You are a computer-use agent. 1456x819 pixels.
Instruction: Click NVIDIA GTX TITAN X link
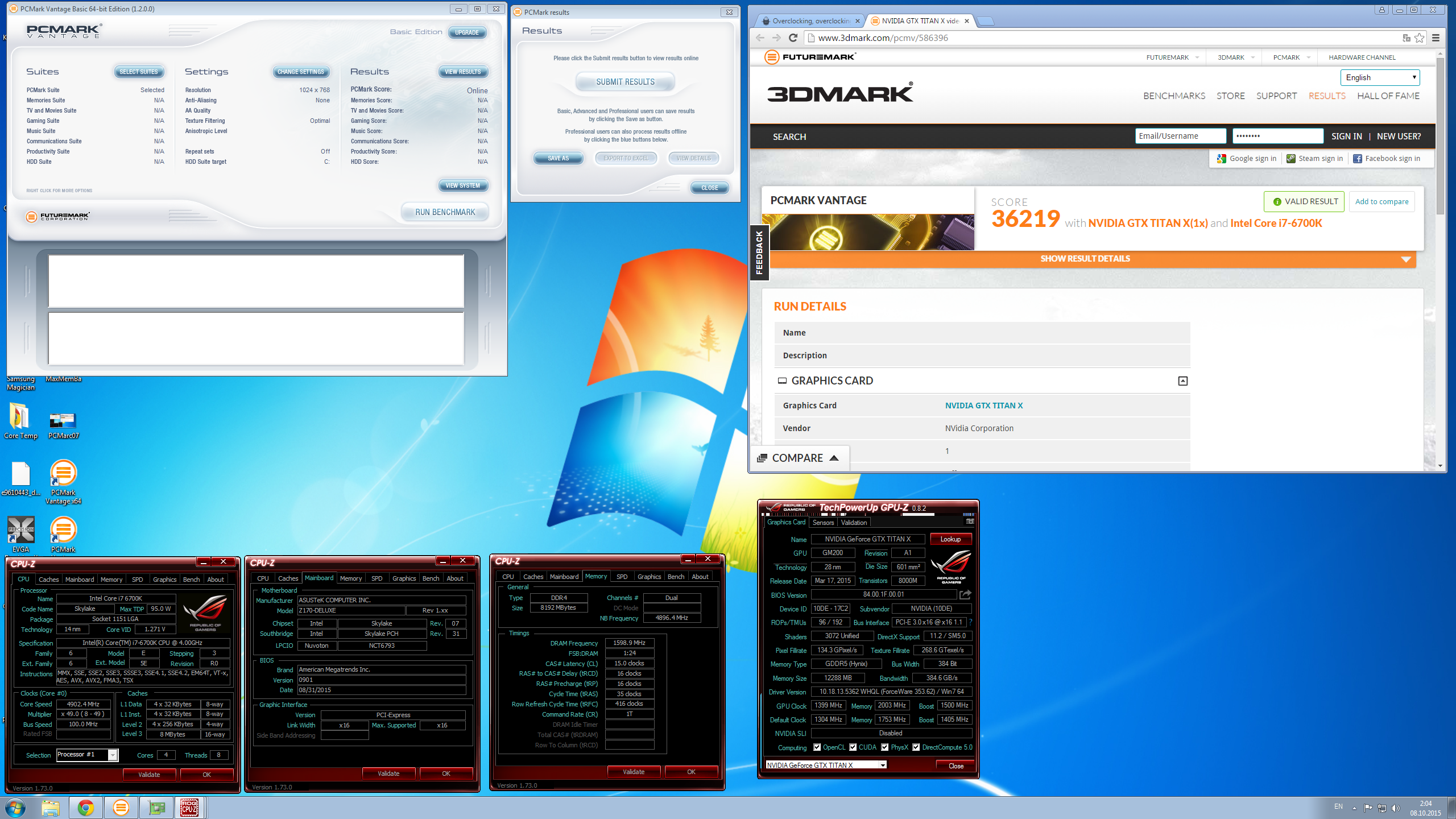pyautogui.click(x=983, y=406)
